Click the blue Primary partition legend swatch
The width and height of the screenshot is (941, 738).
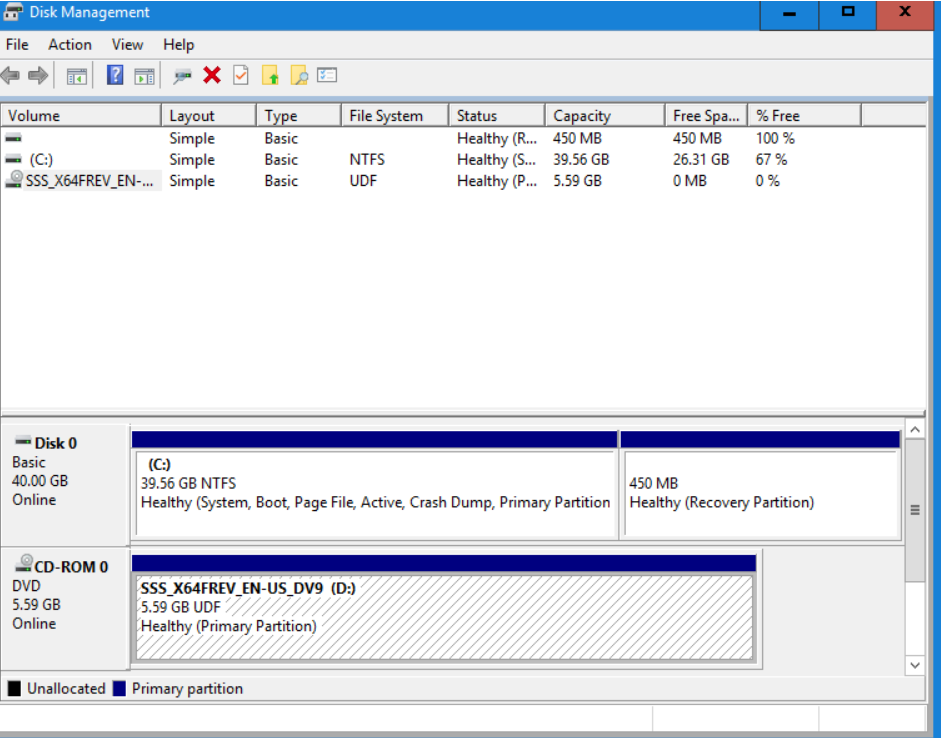point(120,689)
